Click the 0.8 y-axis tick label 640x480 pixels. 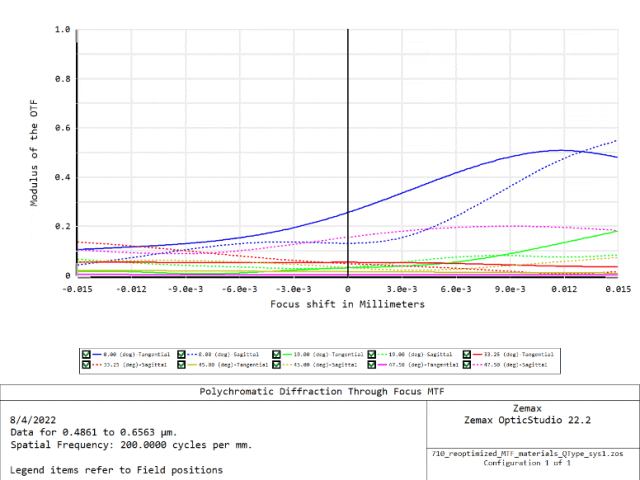(x=63, y=79)
